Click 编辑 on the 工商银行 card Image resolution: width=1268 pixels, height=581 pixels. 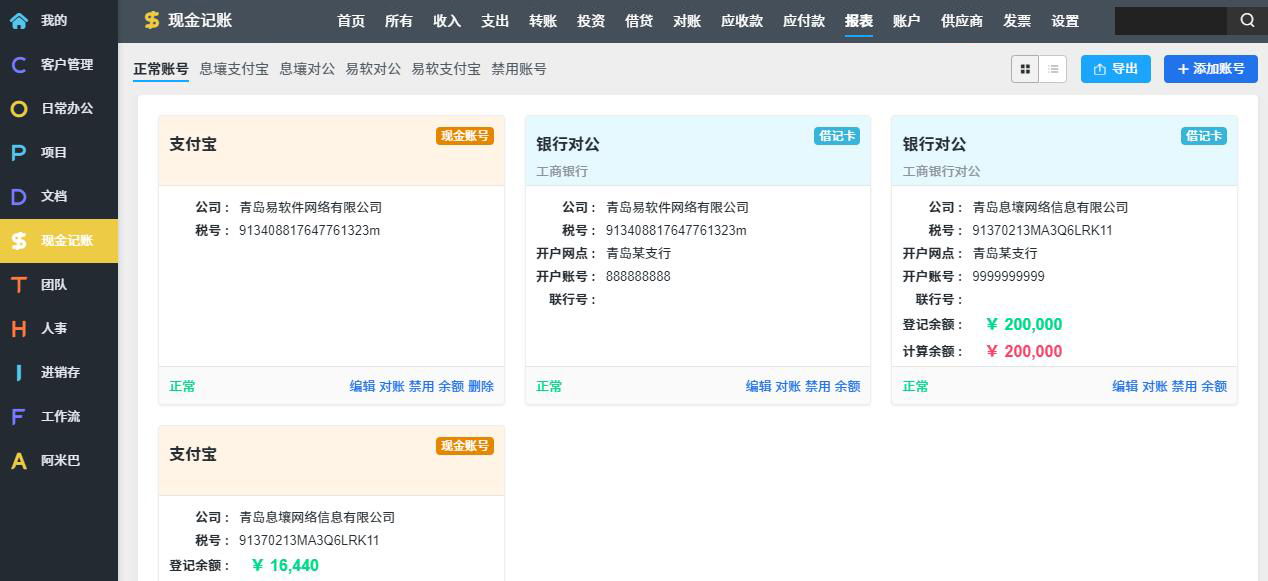click(x=758, y=386)
